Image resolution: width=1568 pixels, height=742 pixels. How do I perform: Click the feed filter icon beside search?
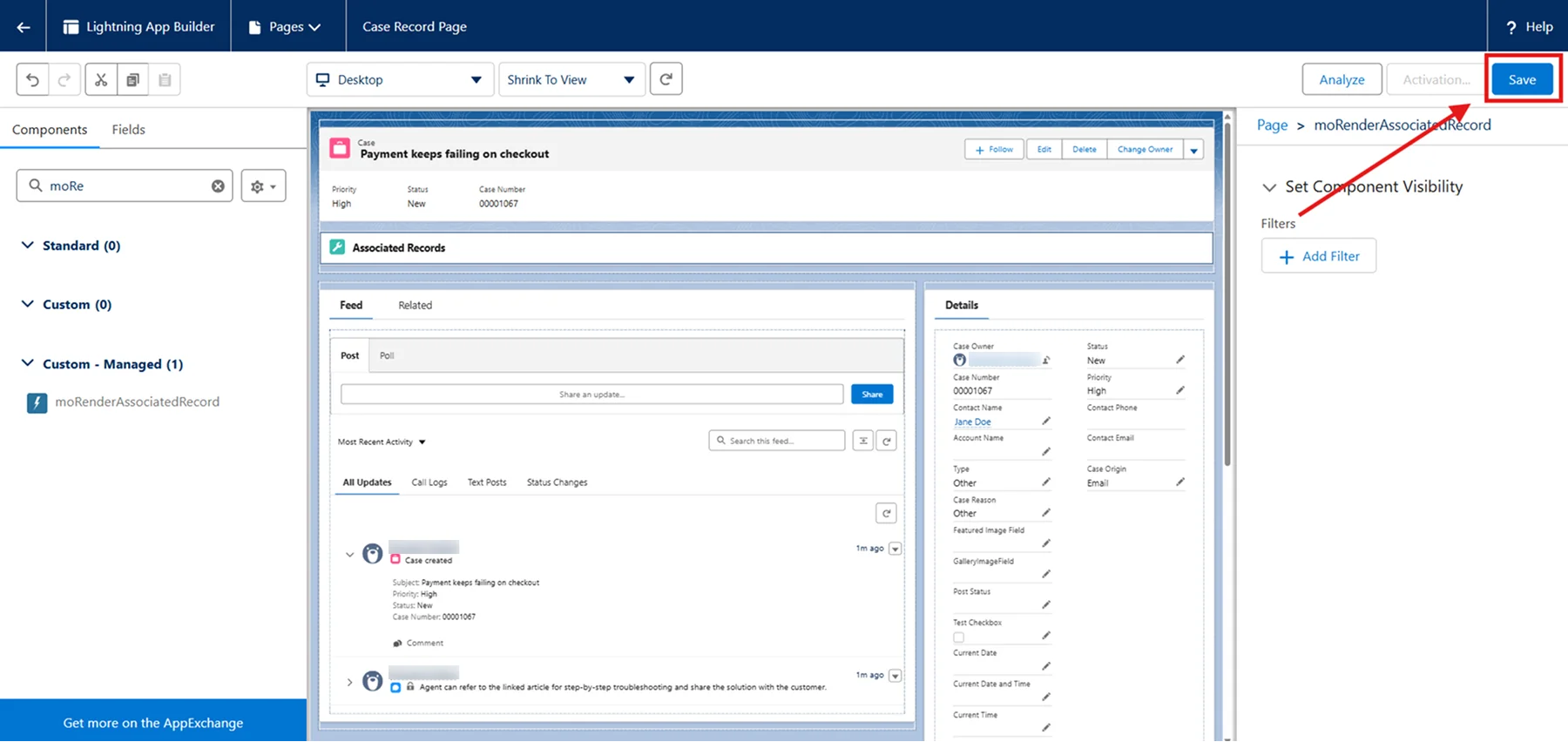pyautogui.click(x=863, y=441)
